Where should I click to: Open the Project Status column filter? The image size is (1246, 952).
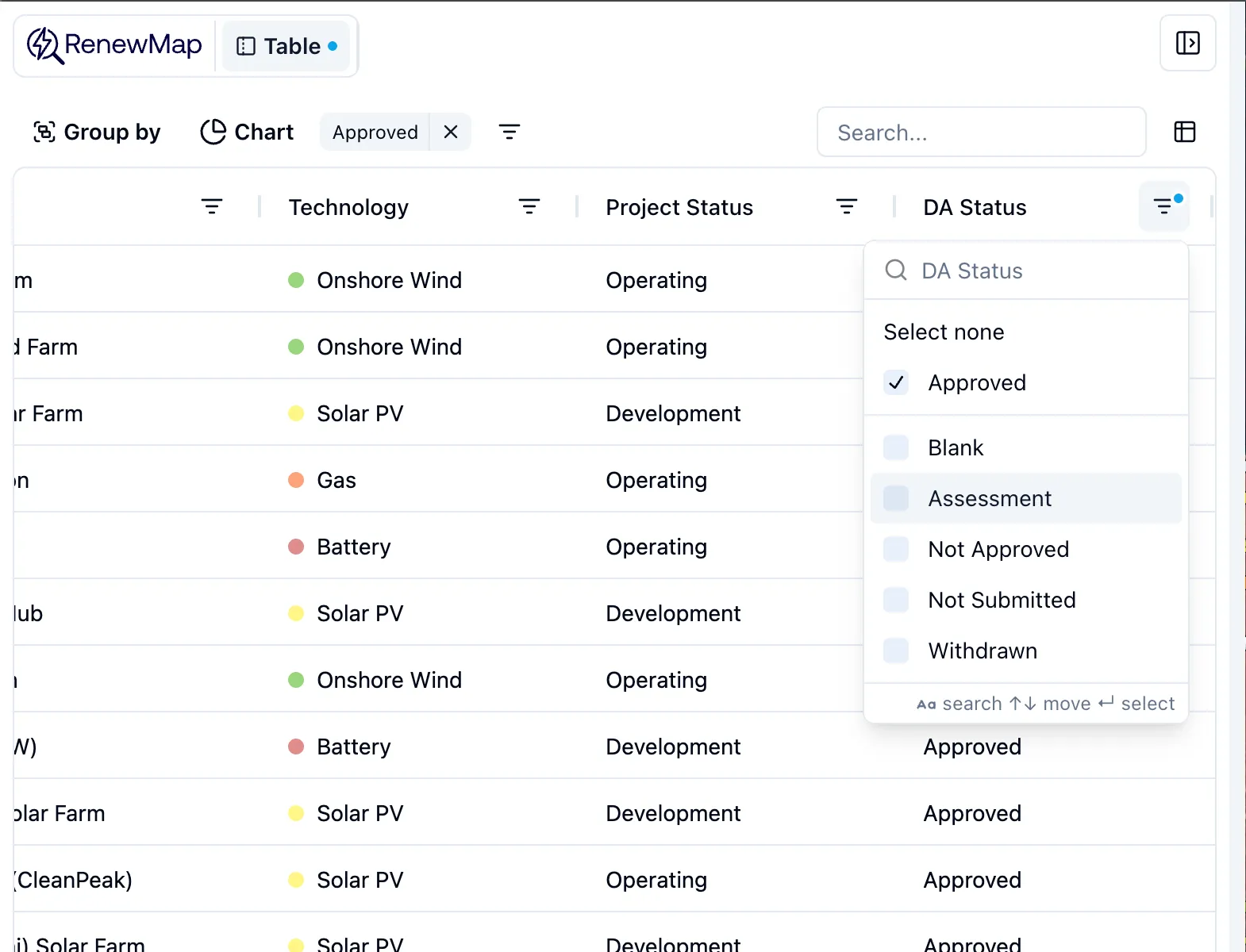click(847, 207)
